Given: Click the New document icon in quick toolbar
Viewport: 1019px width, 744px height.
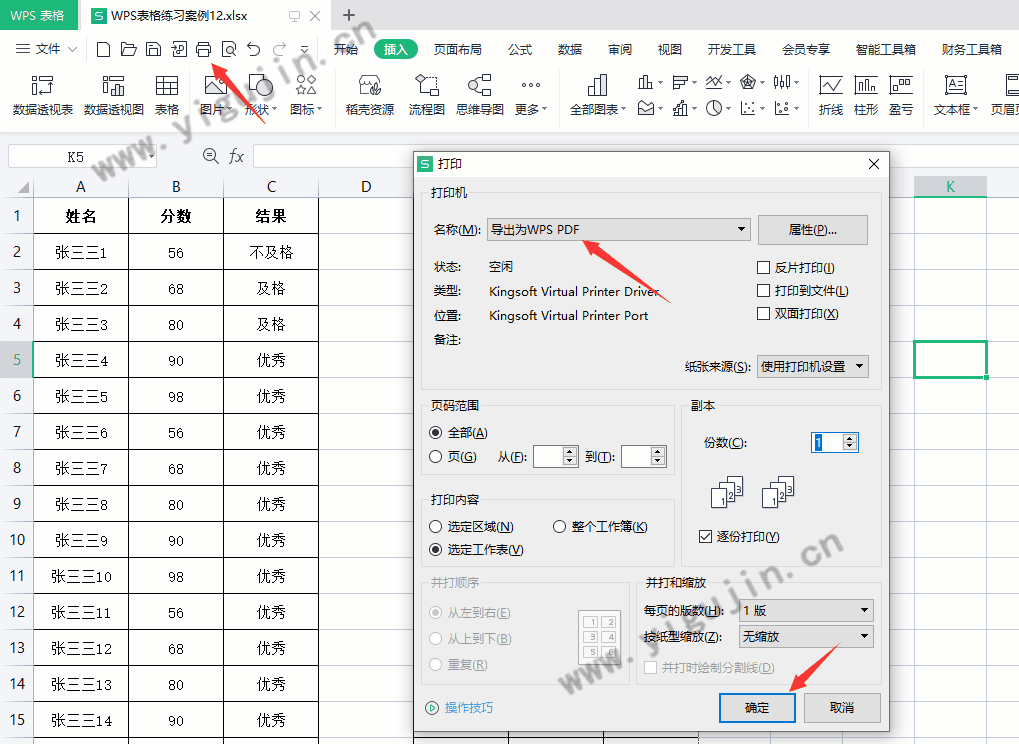Looking at the screenshot, I should (103, 49).
